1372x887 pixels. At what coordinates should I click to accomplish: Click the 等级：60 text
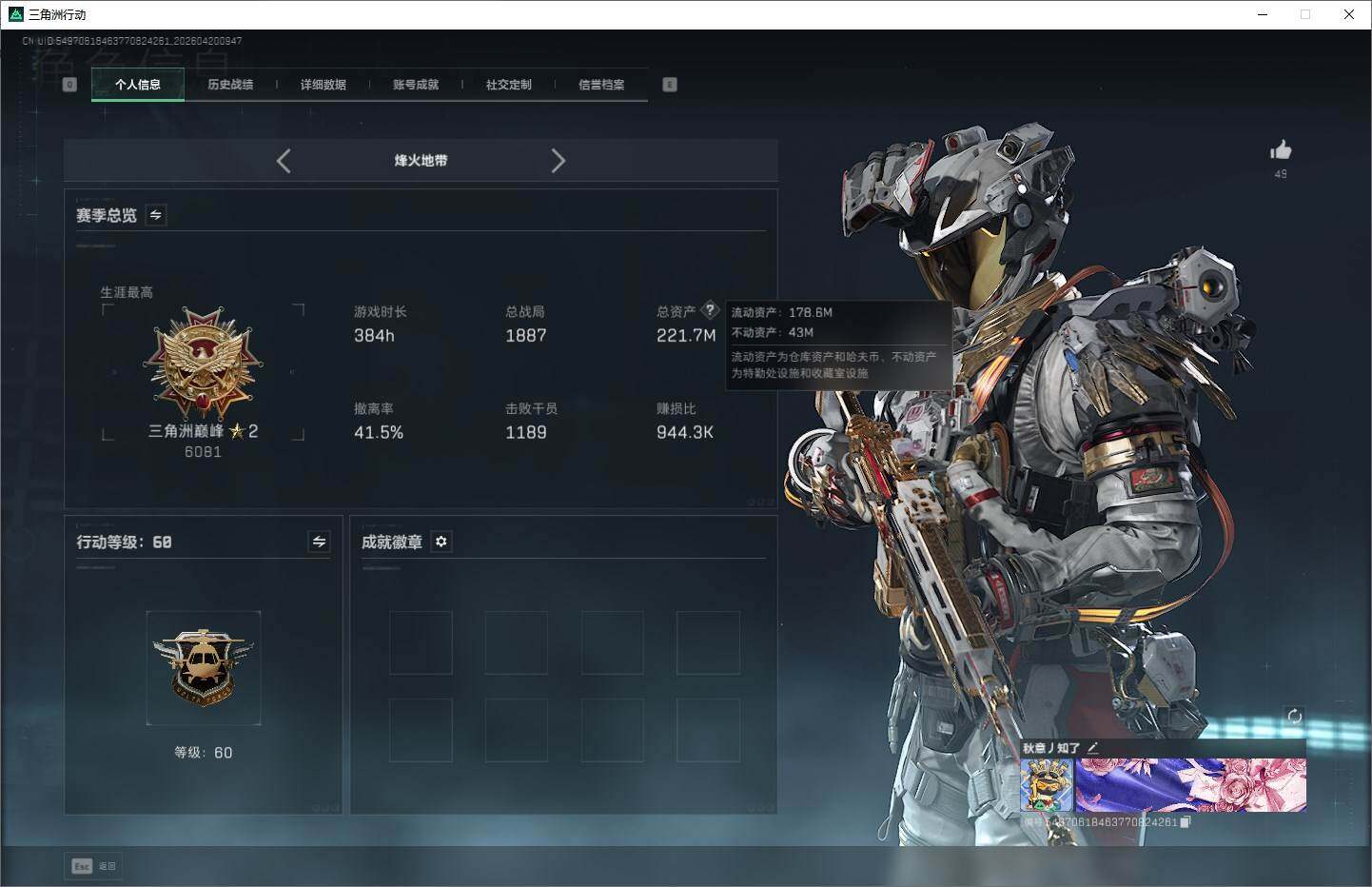click(x=204, y=752)
